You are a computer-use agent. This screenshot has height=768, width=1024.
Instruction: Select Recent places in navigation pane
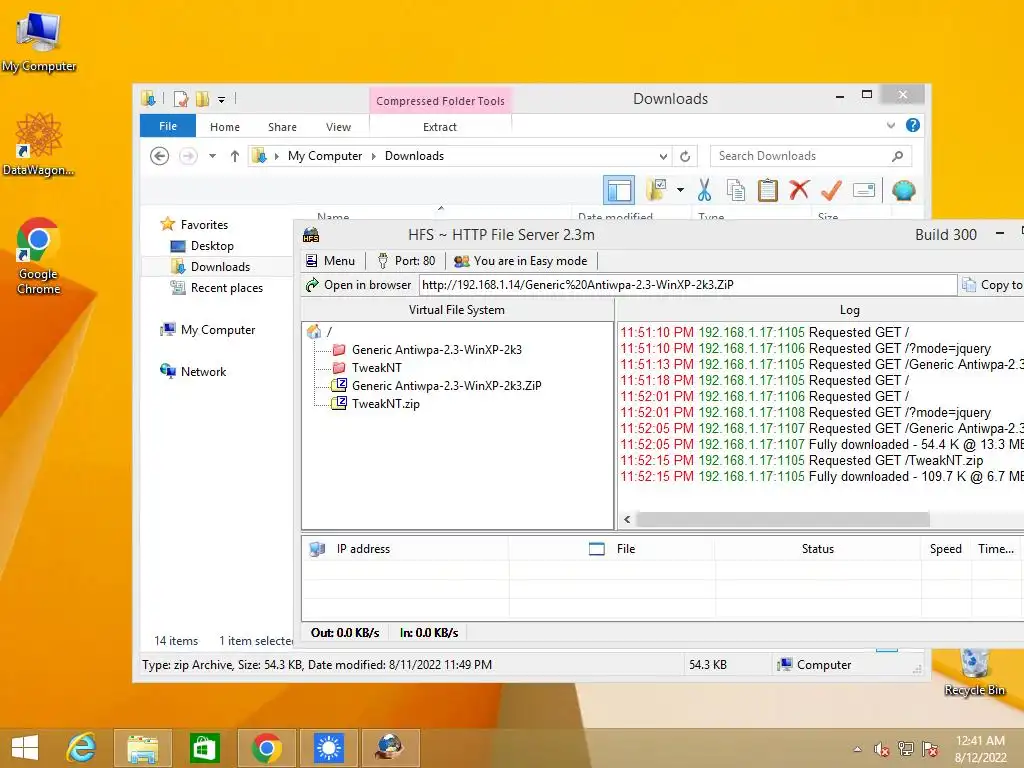(226, 288)
